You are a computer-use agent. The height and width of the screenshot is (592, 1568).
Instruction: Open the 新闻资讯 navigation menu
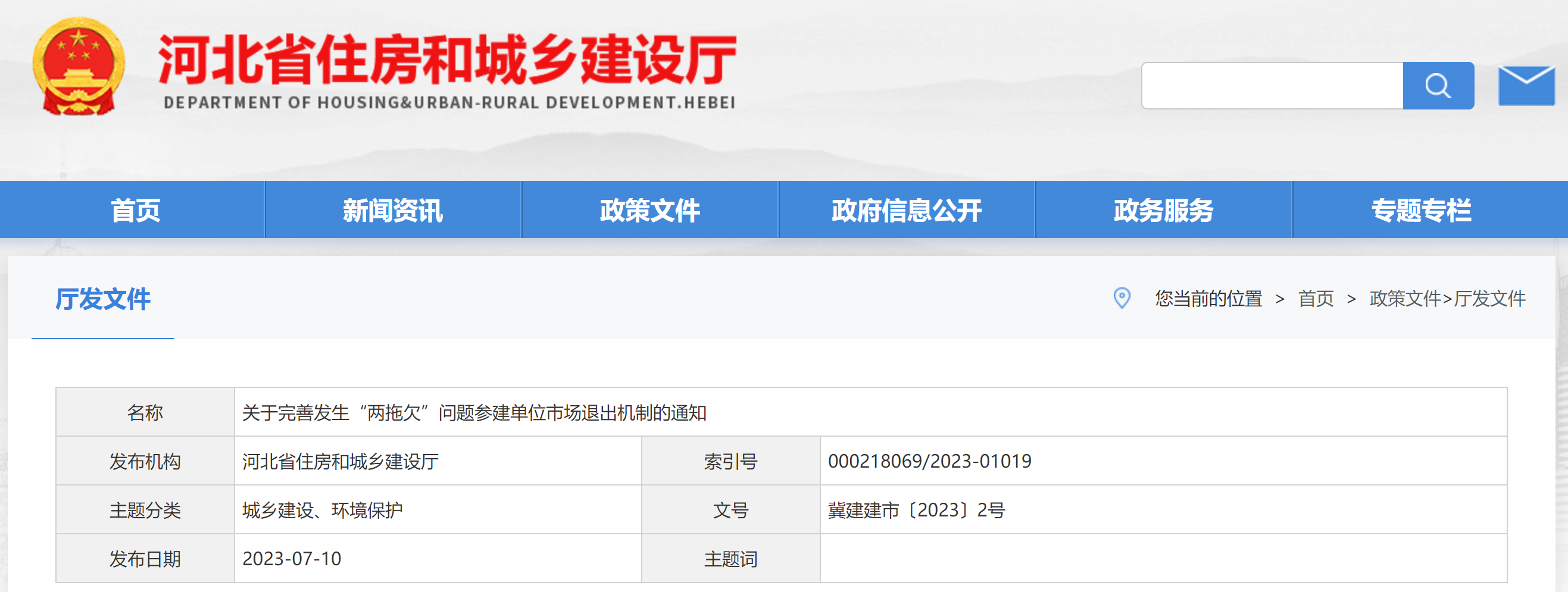[x=393, y=211]
